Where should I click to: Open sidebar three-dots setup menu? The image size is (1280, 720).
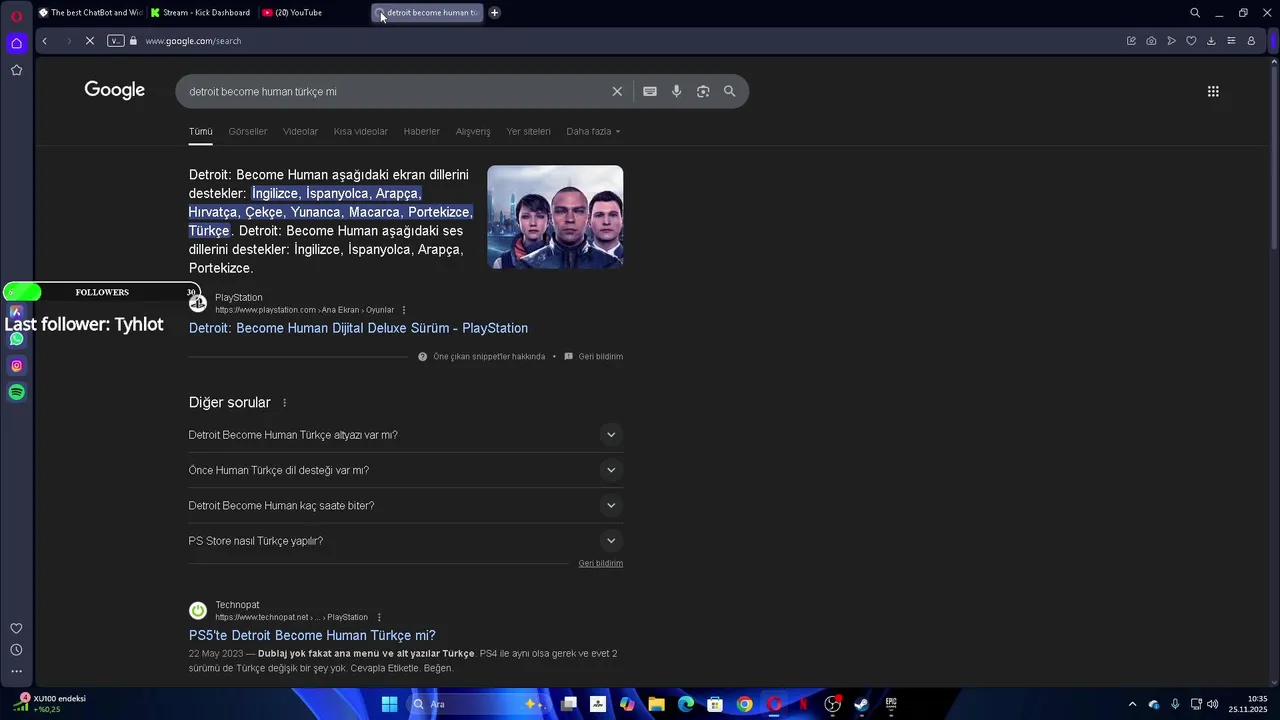click(x=16, y=671)
